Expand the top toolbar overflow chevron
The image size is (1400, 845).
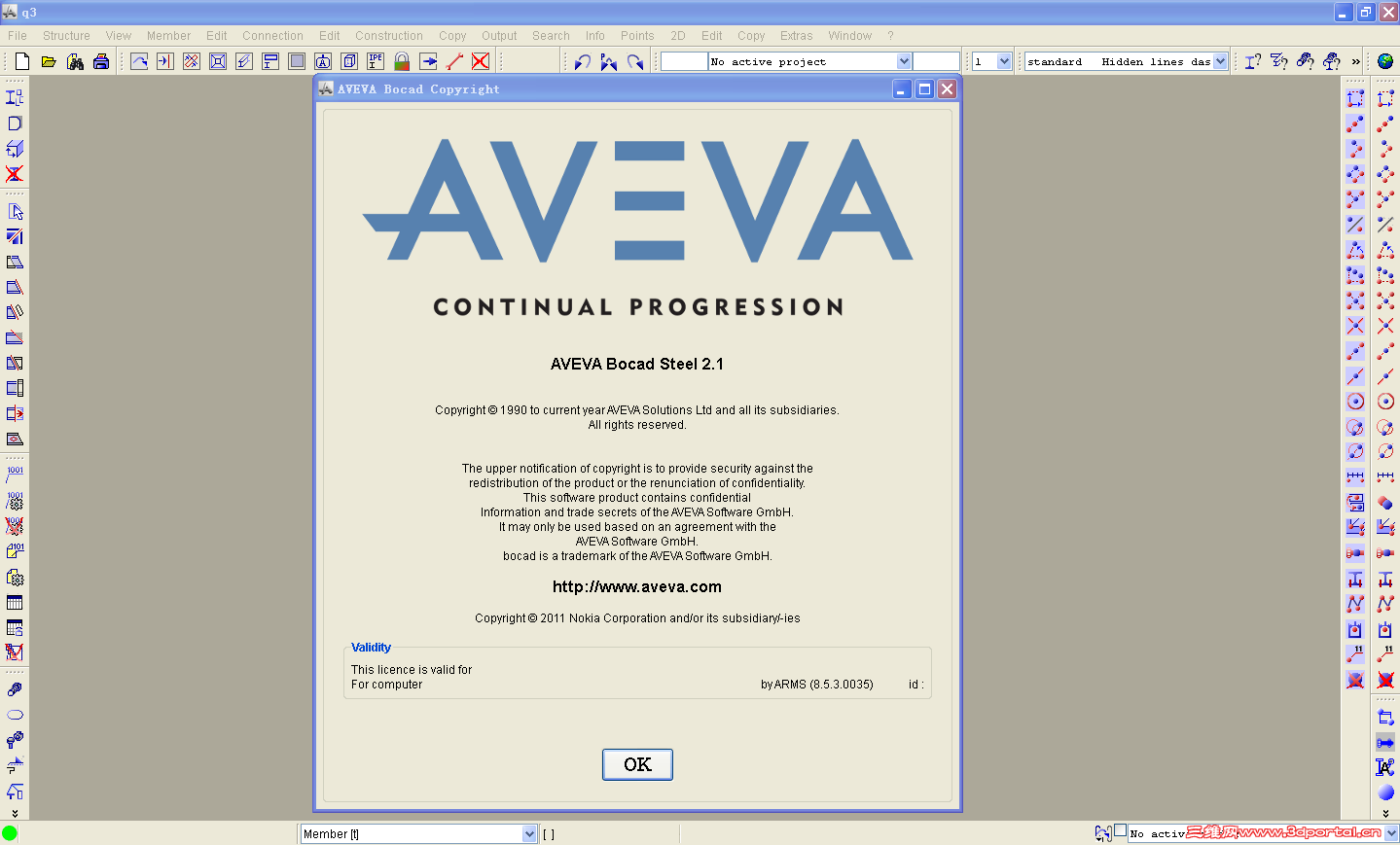1356,61
